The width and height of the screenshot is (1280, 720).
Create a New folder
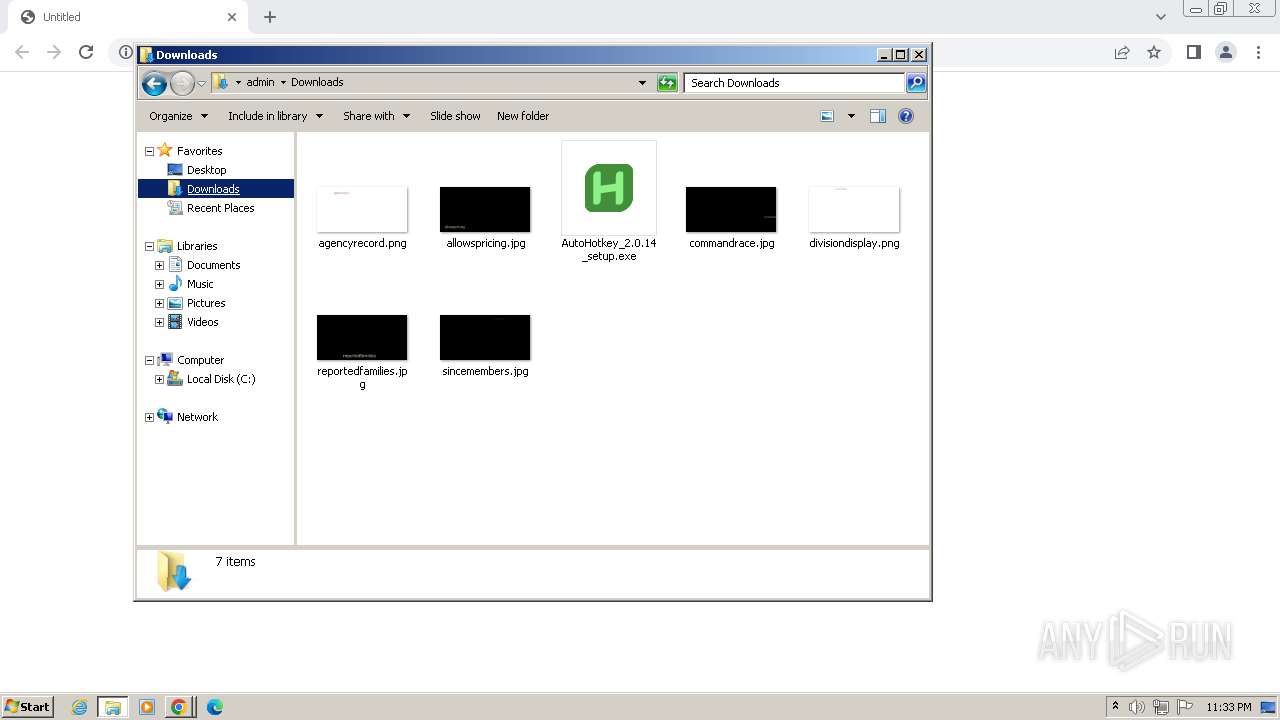pos(523,116)
